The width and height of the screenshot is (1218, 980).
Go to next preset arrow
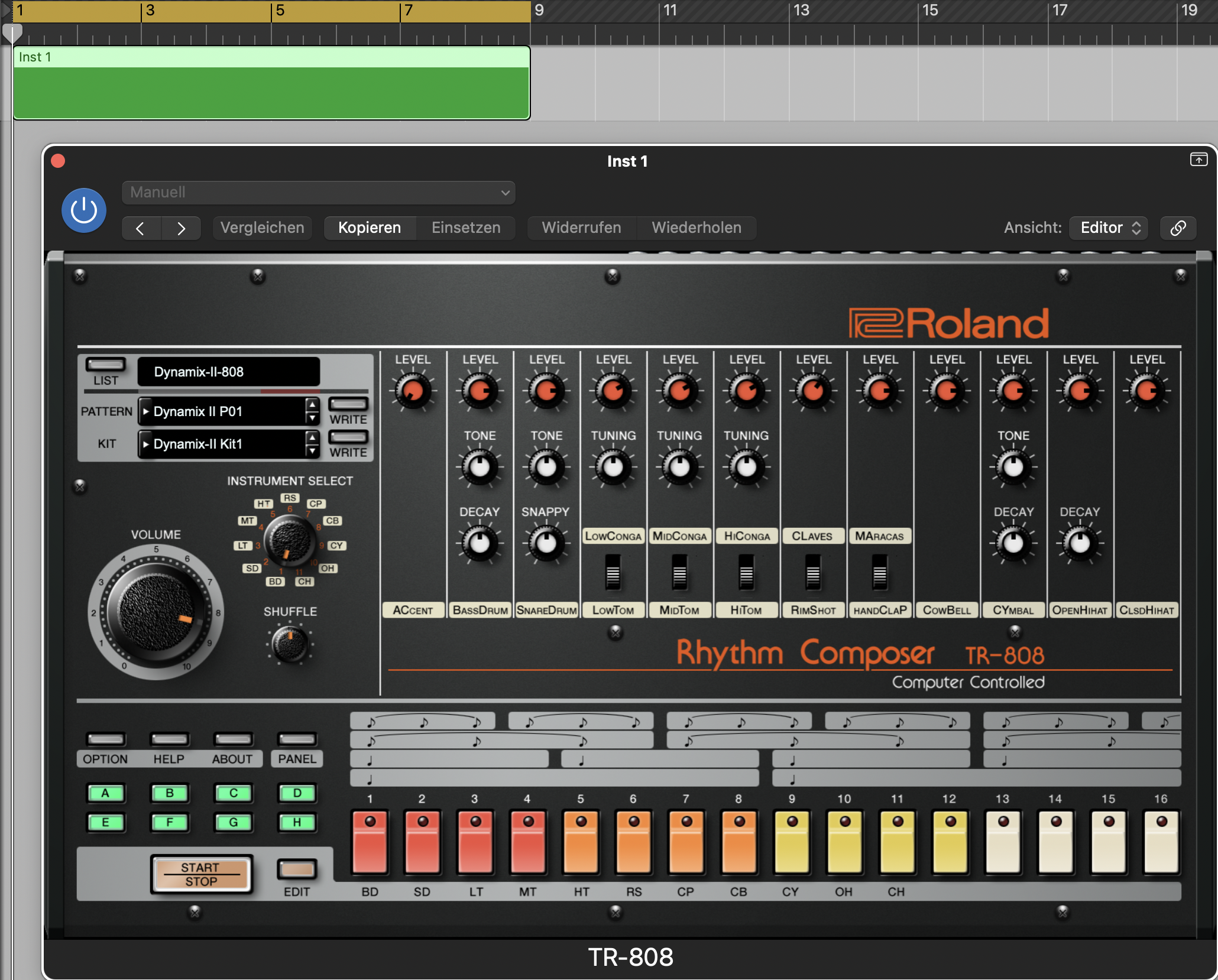(181, 228)
